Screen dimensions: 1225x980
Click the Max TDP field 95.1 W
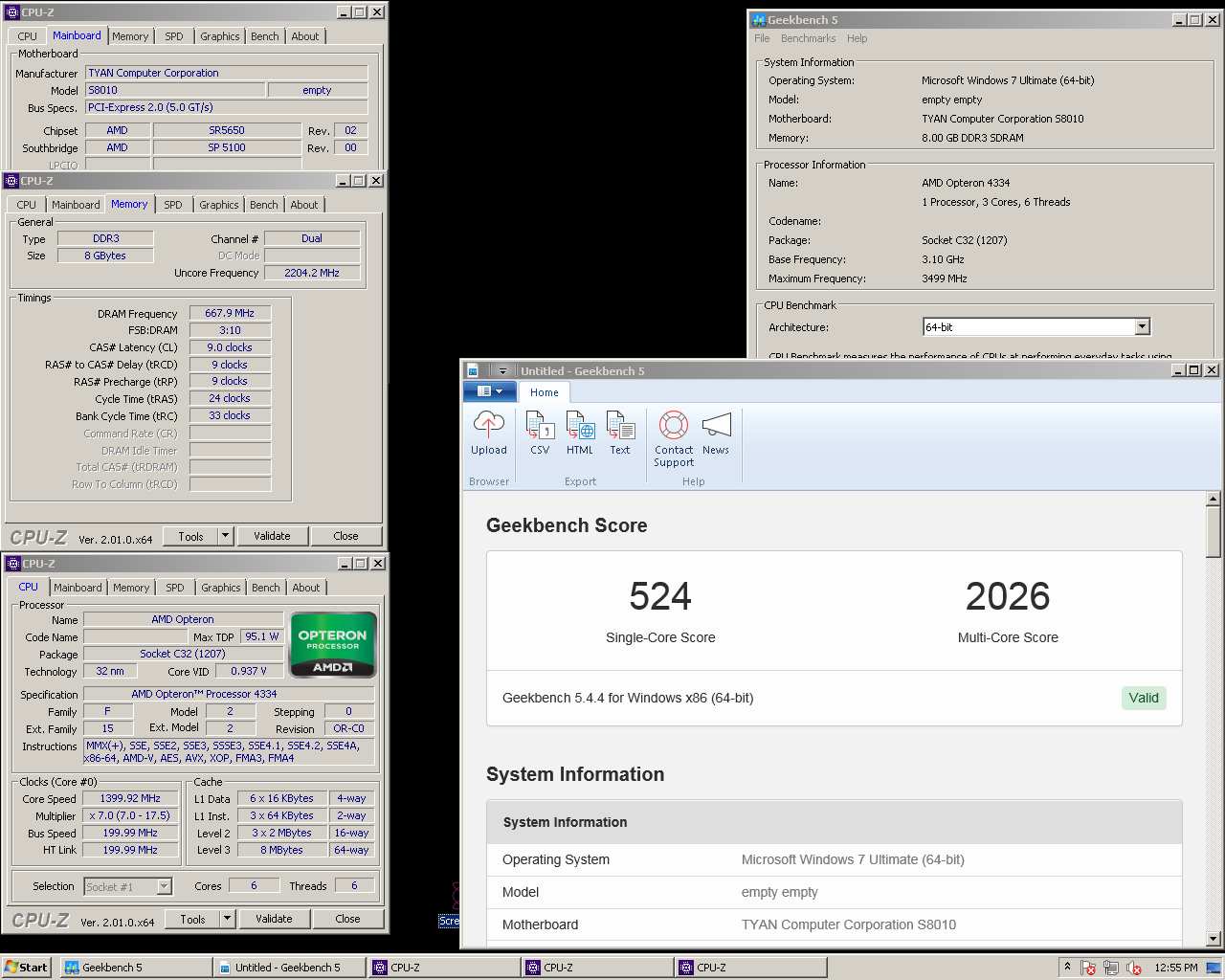261,636
